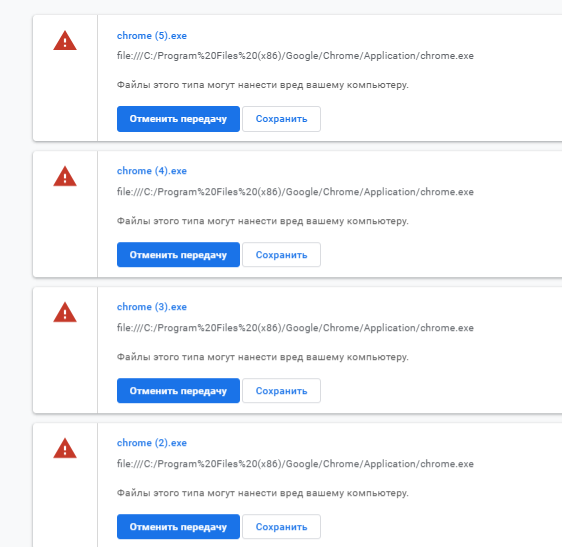Click warning triangle icon for chrome (2).exe

click(x=65, y=448)
